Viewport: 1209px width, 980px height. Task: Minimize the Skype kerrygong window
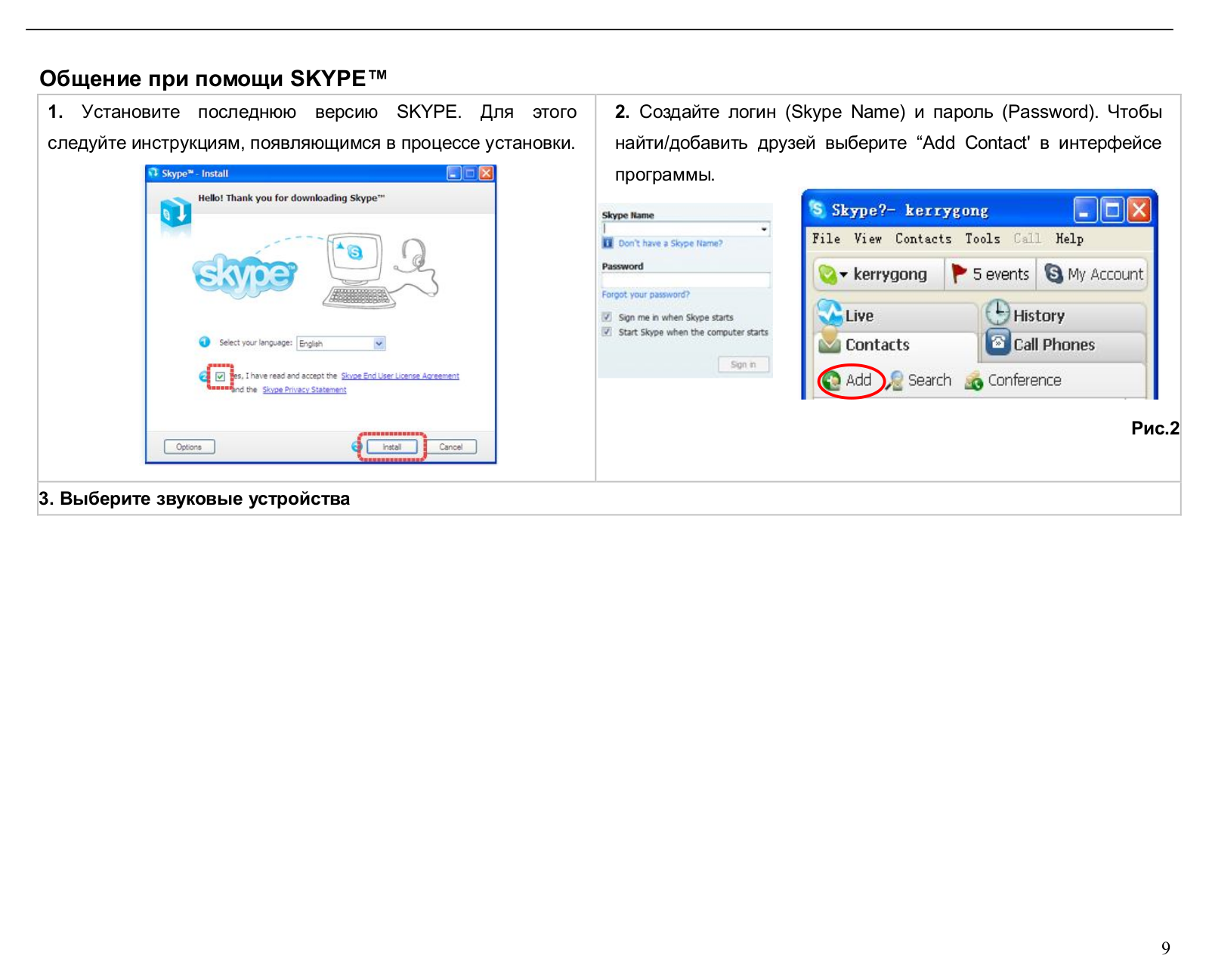[x=1085, y=210]
